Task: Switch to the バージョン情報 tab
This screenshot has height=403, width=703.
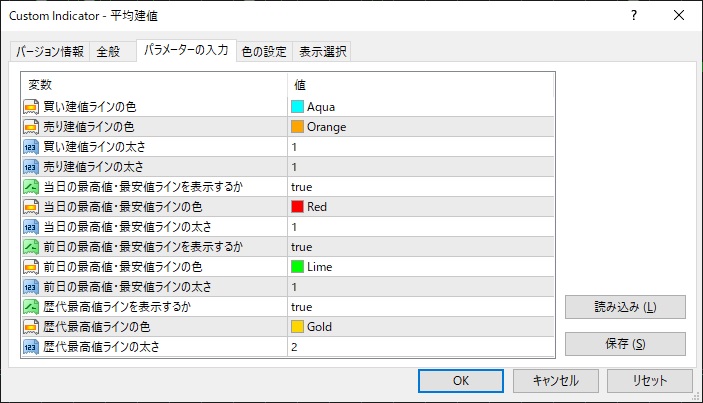Action: [x=50, y=52]
